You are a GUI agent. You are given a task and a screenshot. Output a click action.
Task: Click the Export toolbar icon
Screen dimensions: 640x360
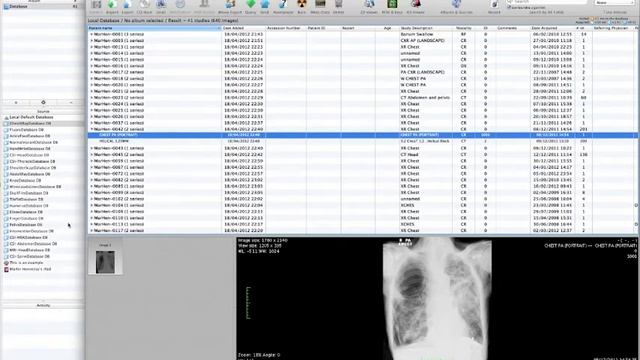(127, 4)
